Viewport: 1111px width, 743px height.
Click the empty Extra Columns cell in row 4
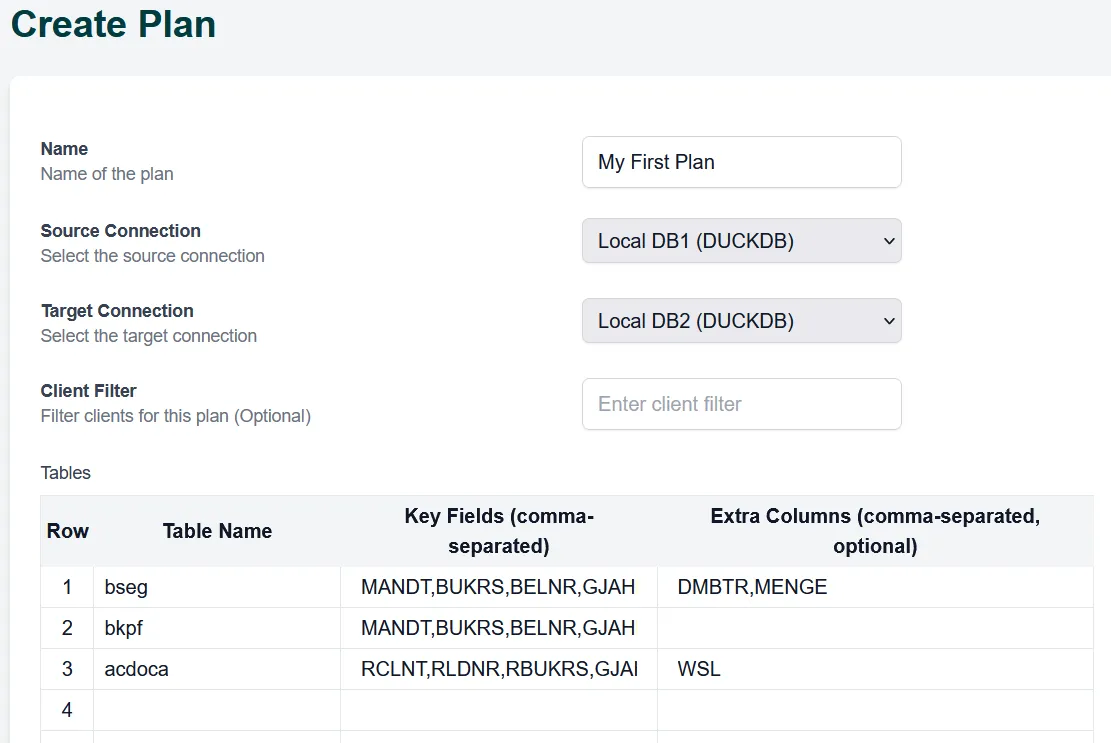click(874, 710)
